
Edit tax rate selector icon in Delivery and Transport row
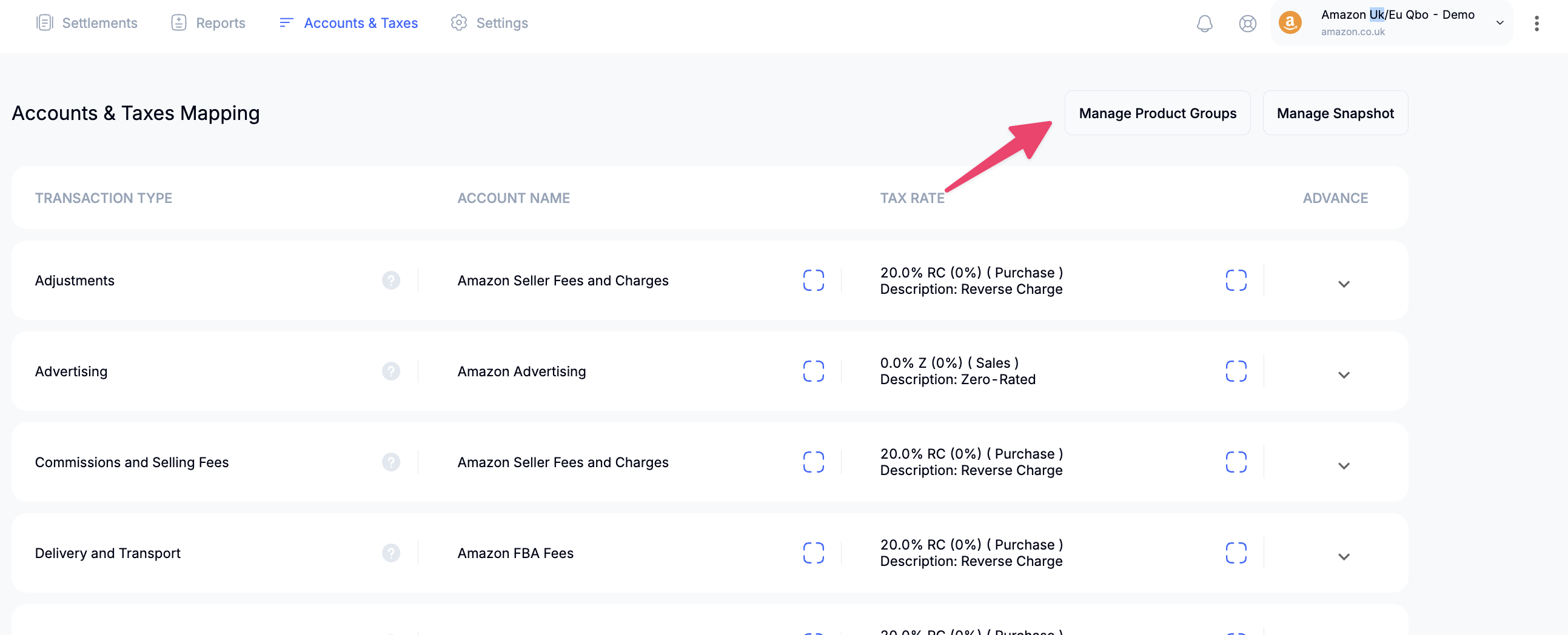[x=1236, y=553]
